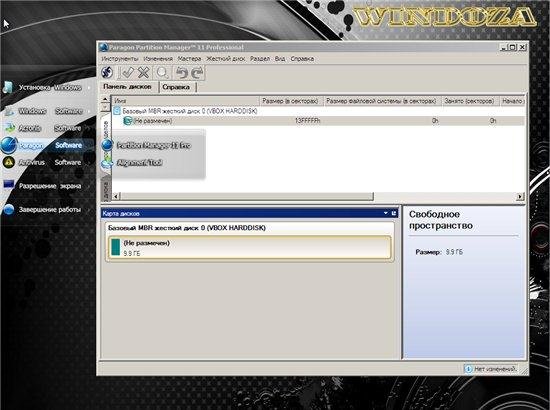Screen dimensions: 550x410
Task: Expand the Acronis Software launcher entry
Action: (x=50, y=128)
